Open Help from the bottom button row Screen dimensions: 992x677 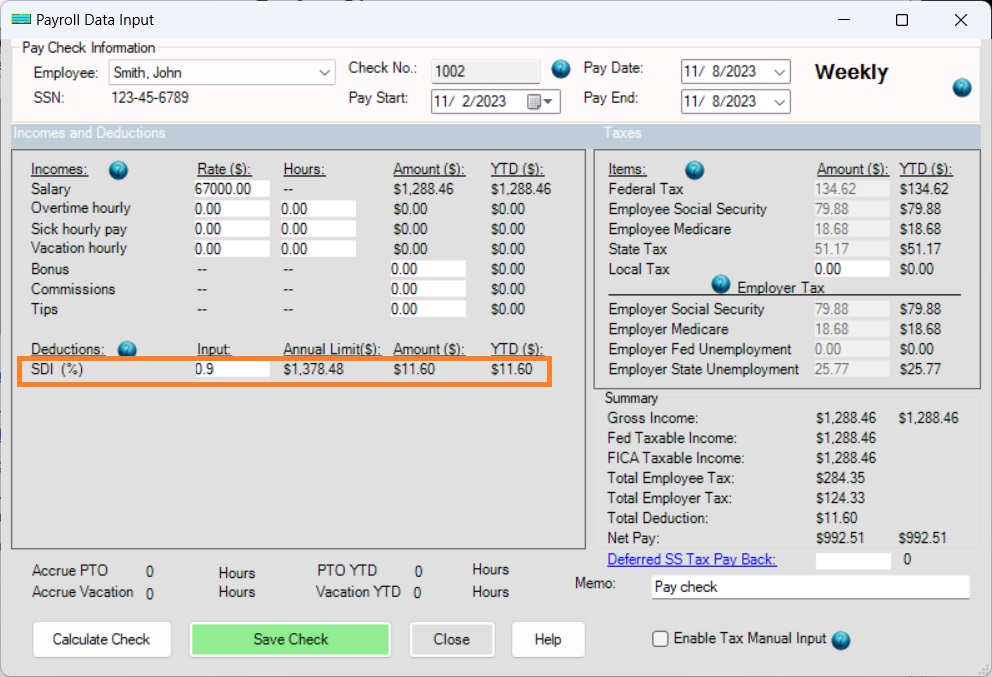(x=548, y=639)
